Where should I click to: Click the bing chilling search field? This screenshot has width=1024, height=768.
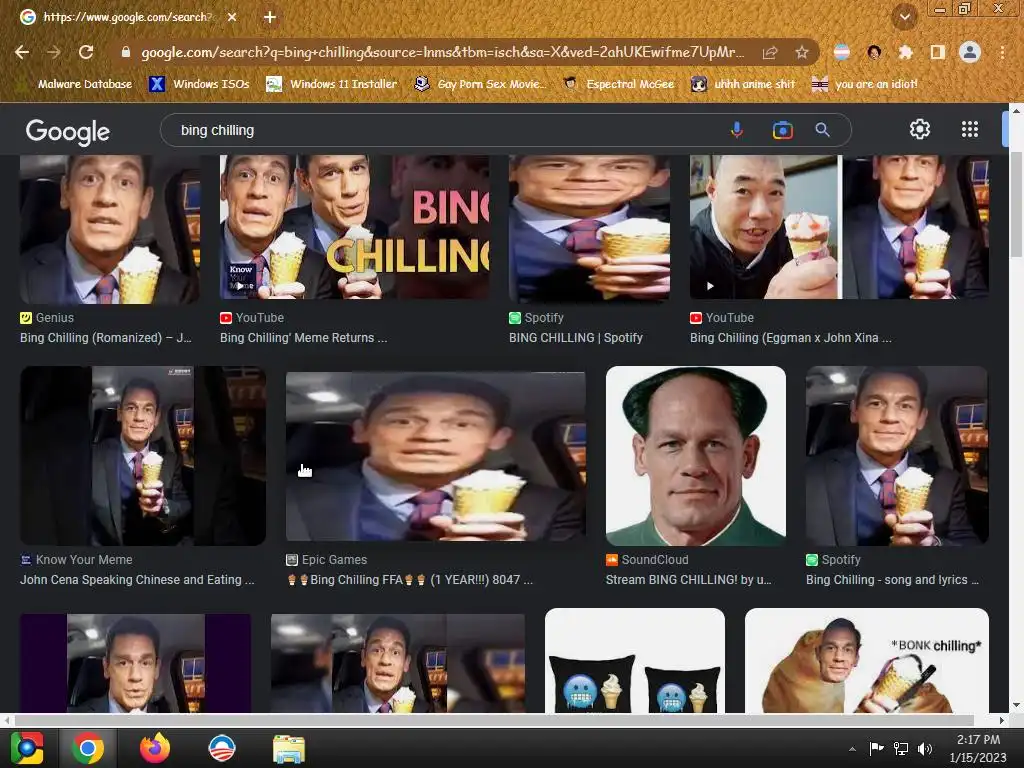pyautogui.click(x=444, y=130)
